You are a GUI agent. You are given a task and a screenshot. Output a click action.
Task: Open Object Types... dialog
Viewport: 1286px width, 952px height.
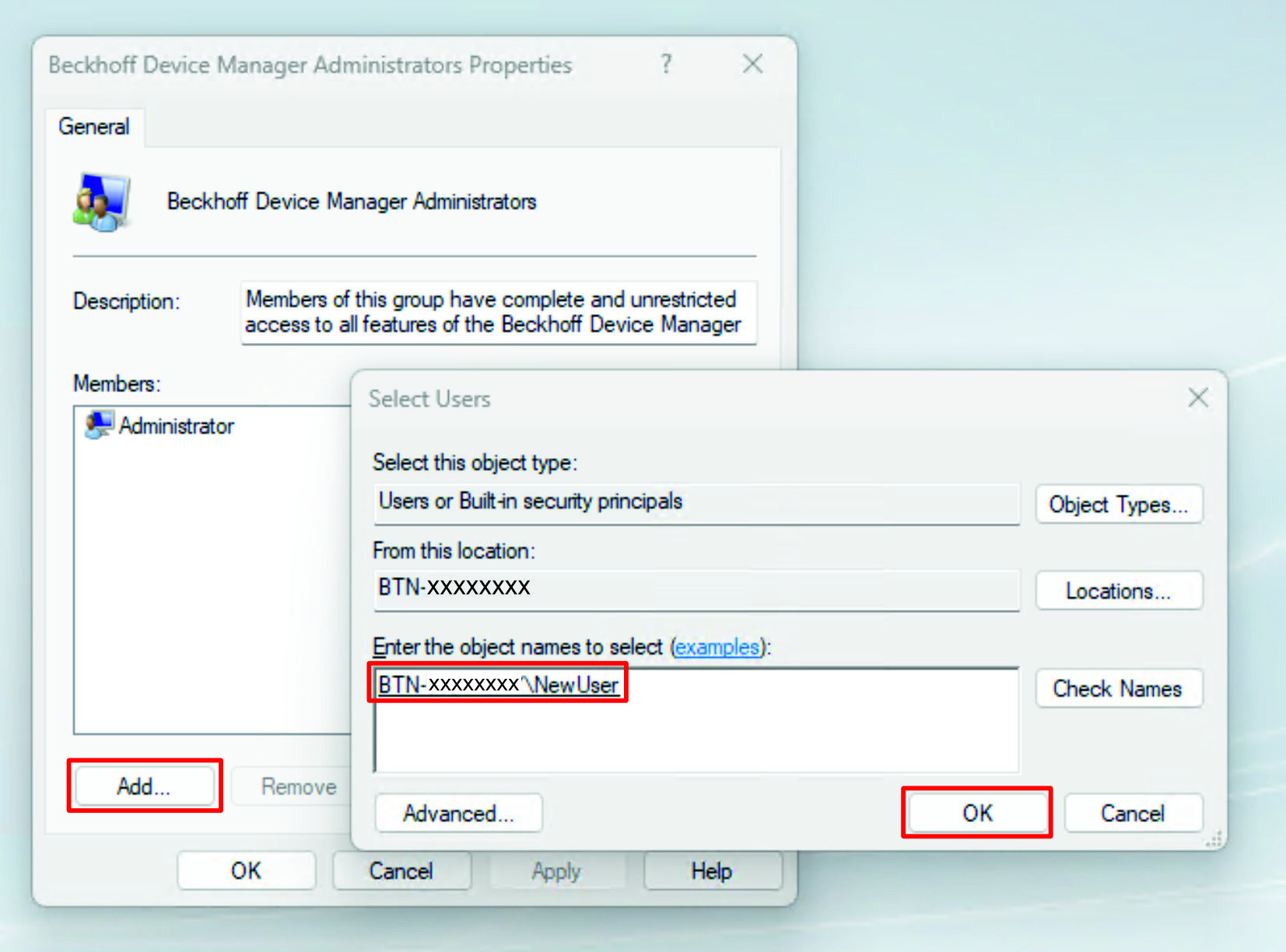(1119, 505)
